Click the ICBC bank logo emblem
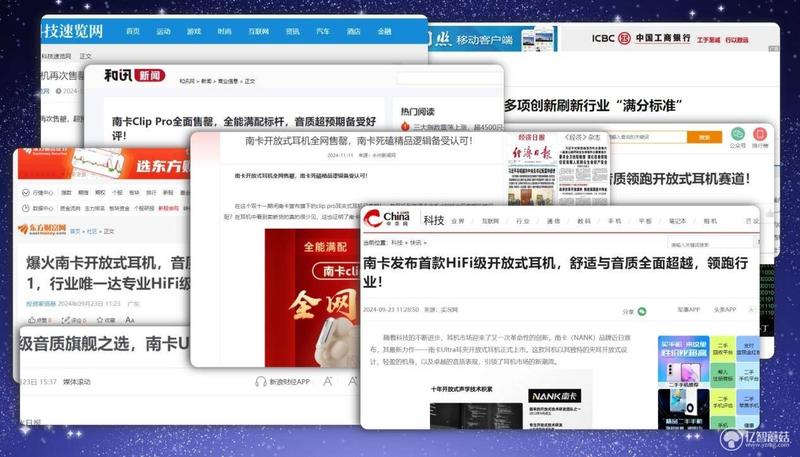The height and width of the screenshot is (457, 800). click(x=624, y=39)
